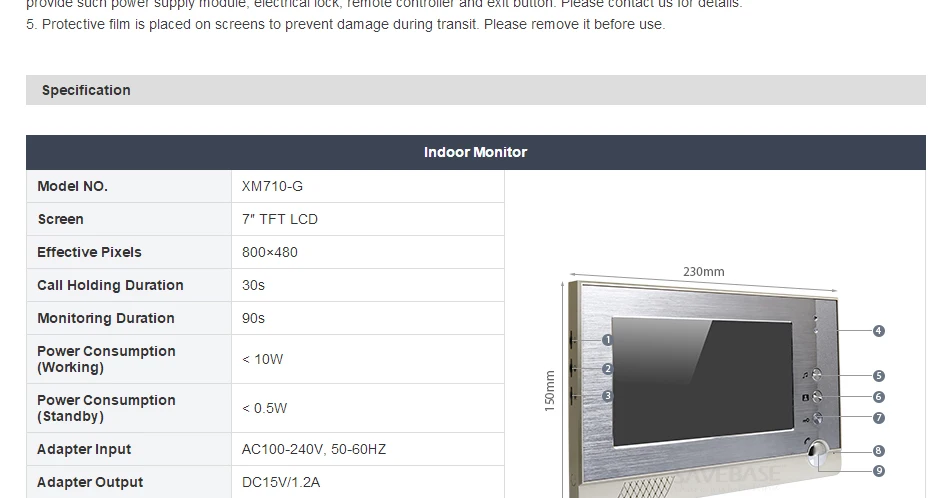Viewport: 950px width, 498px height.
Task: Select the AC100-240V, 50-60HZ value
Action: [x=314, y=450]
